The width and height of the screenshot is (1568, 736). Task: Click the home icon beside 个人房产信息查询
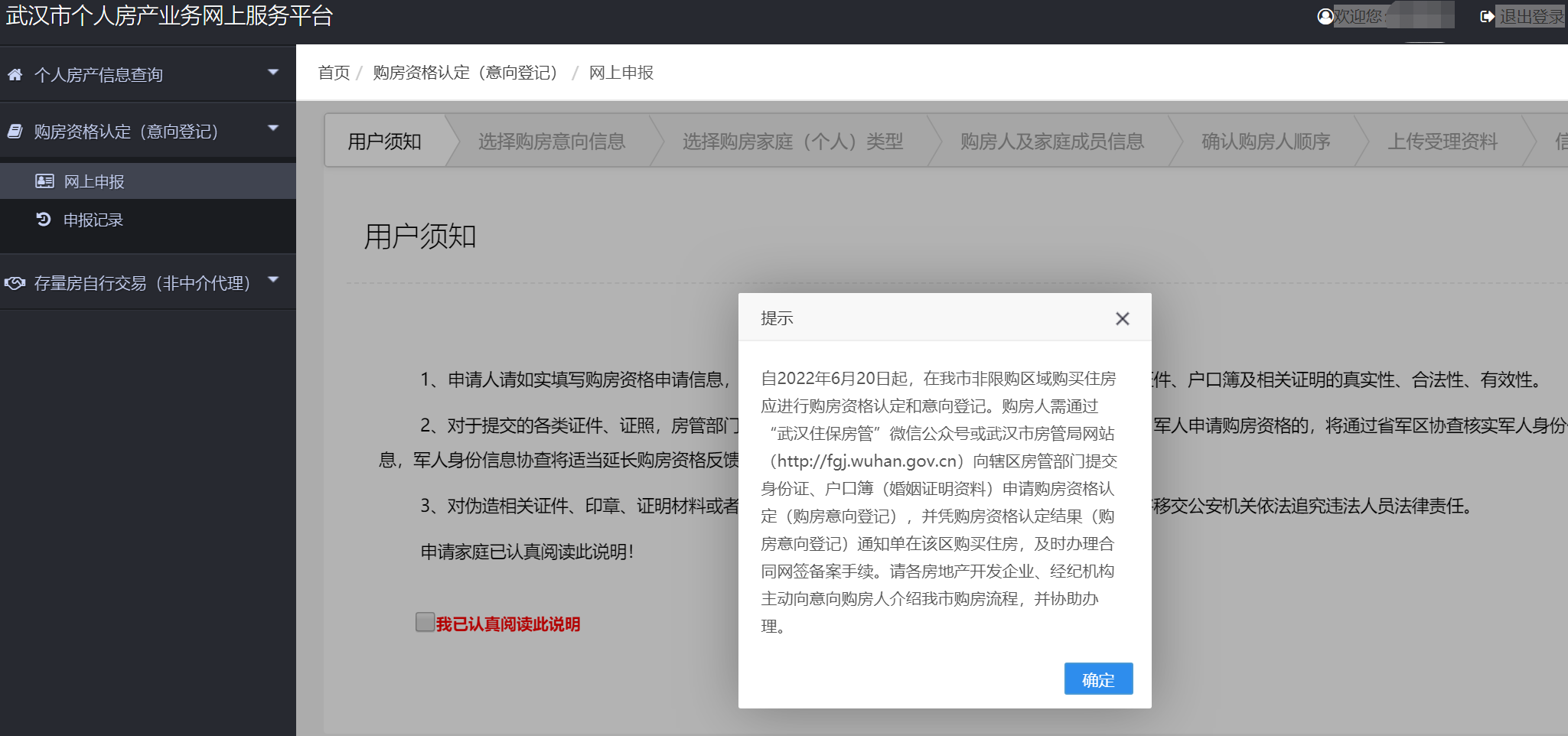[15, 75]
